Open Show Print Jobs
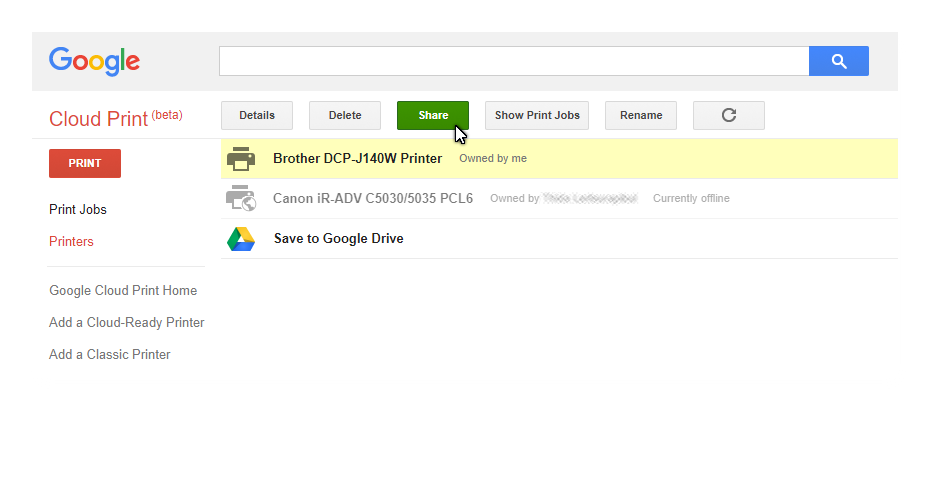The width and height of the screenshot is (930, 490). [537, 115]
